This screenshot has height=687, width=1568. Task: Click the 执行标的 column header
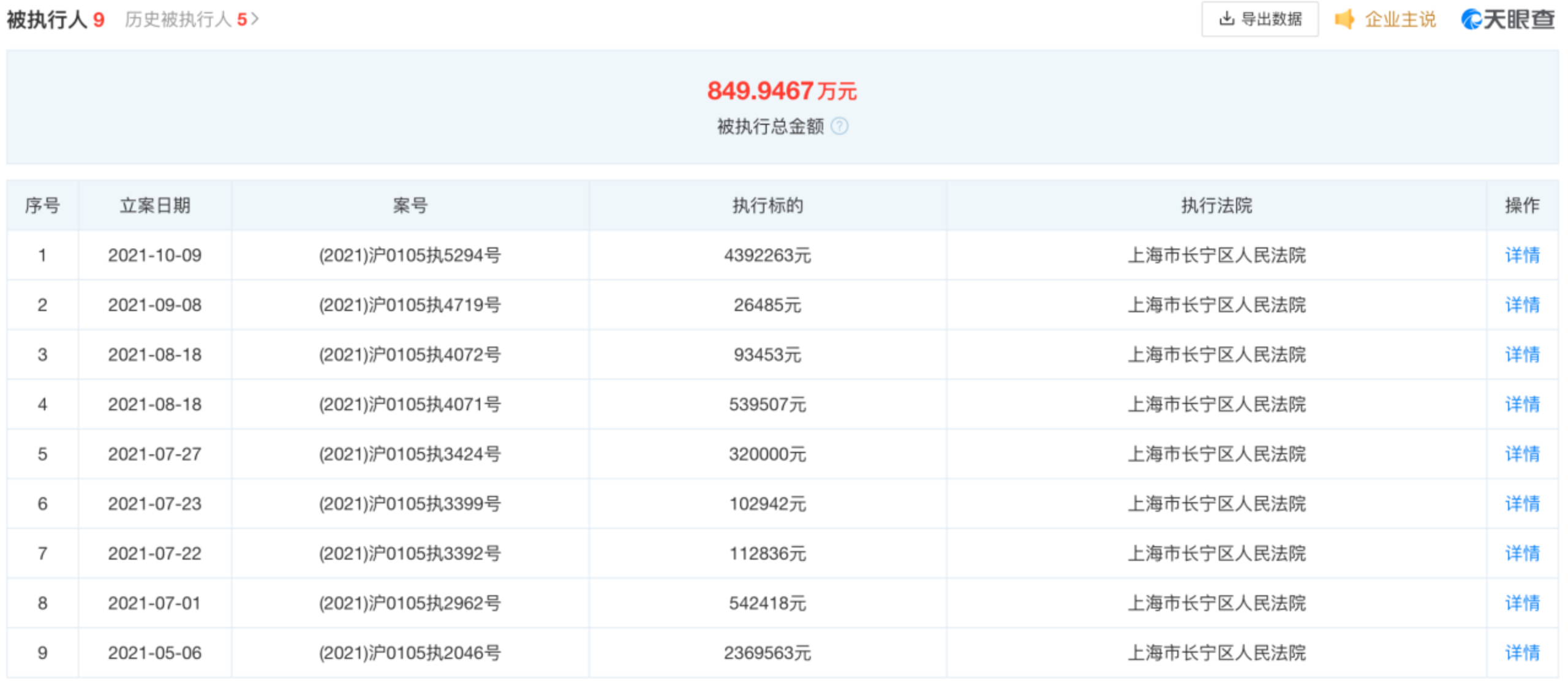click(767, 206)
